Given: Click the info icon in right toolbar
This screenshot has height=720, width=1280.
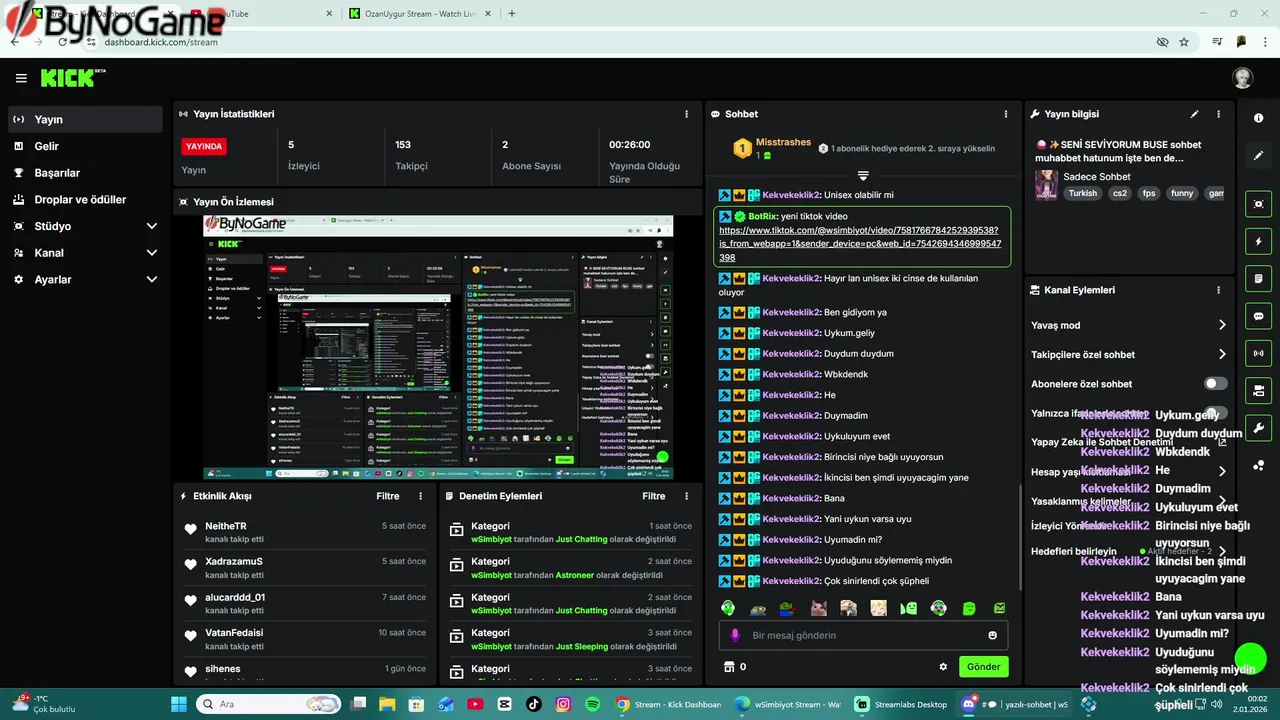Looking at the screenshot, I should coord(1258,118).
